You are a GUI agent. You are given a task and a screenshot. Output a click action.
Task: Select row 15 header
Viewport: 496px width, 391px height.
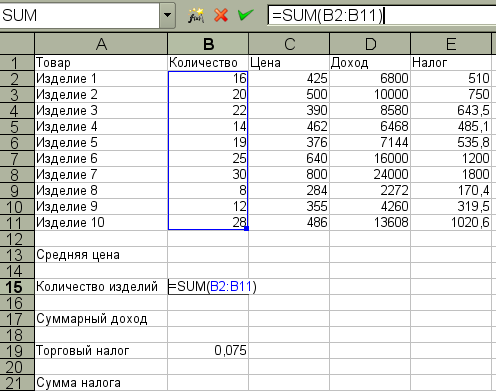point(17,287)
